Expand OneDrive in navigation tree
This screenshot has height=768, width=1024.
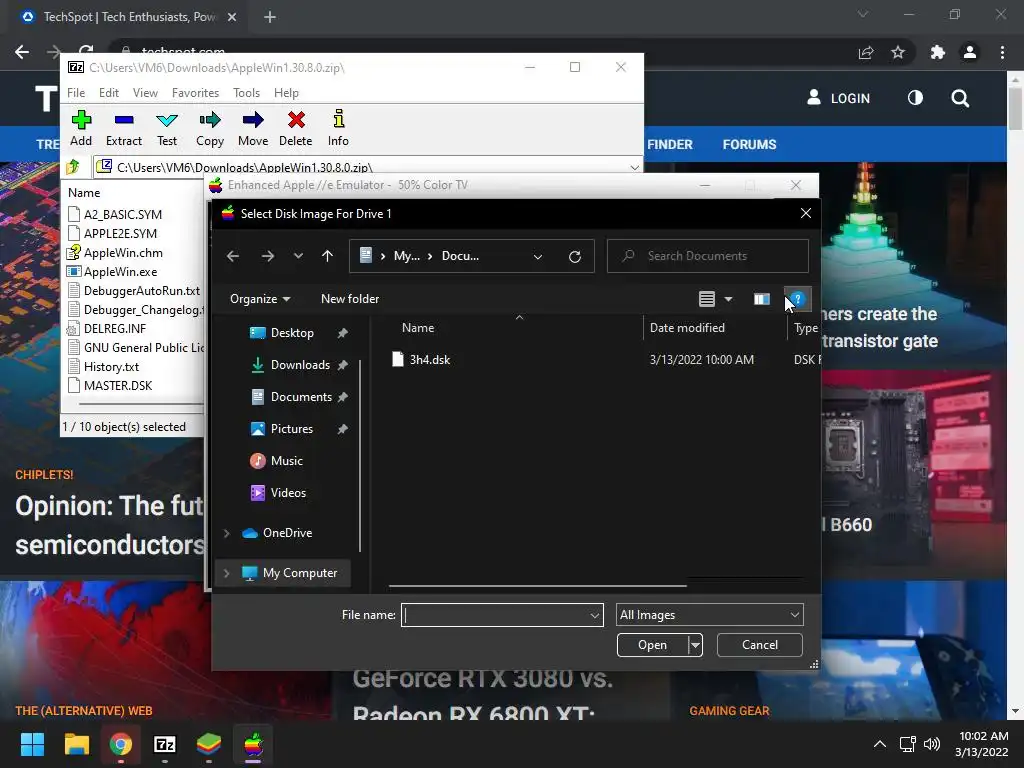click(x=226, y=533)
